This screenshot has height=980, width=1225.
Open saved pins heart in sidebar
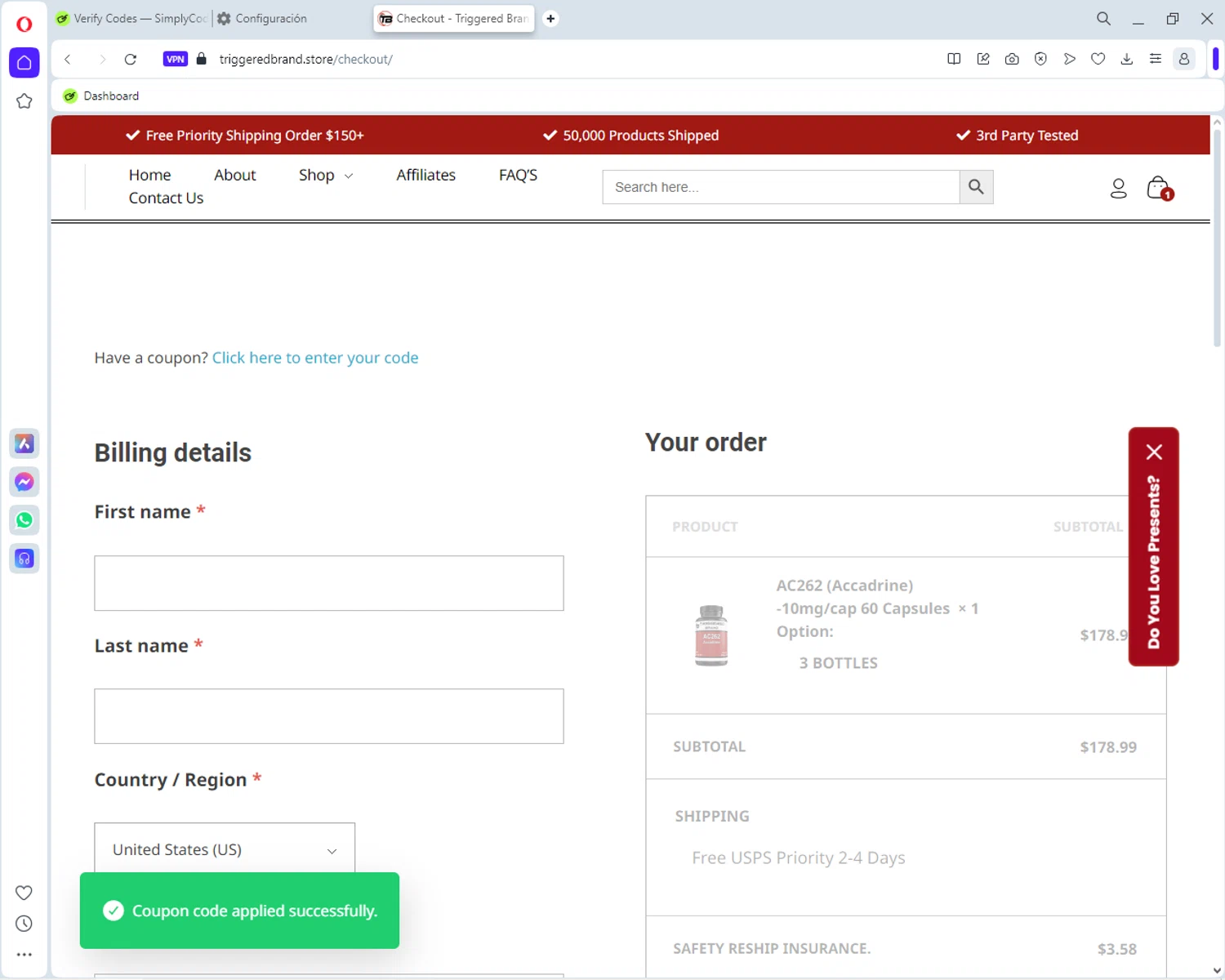tap(24, 893)
